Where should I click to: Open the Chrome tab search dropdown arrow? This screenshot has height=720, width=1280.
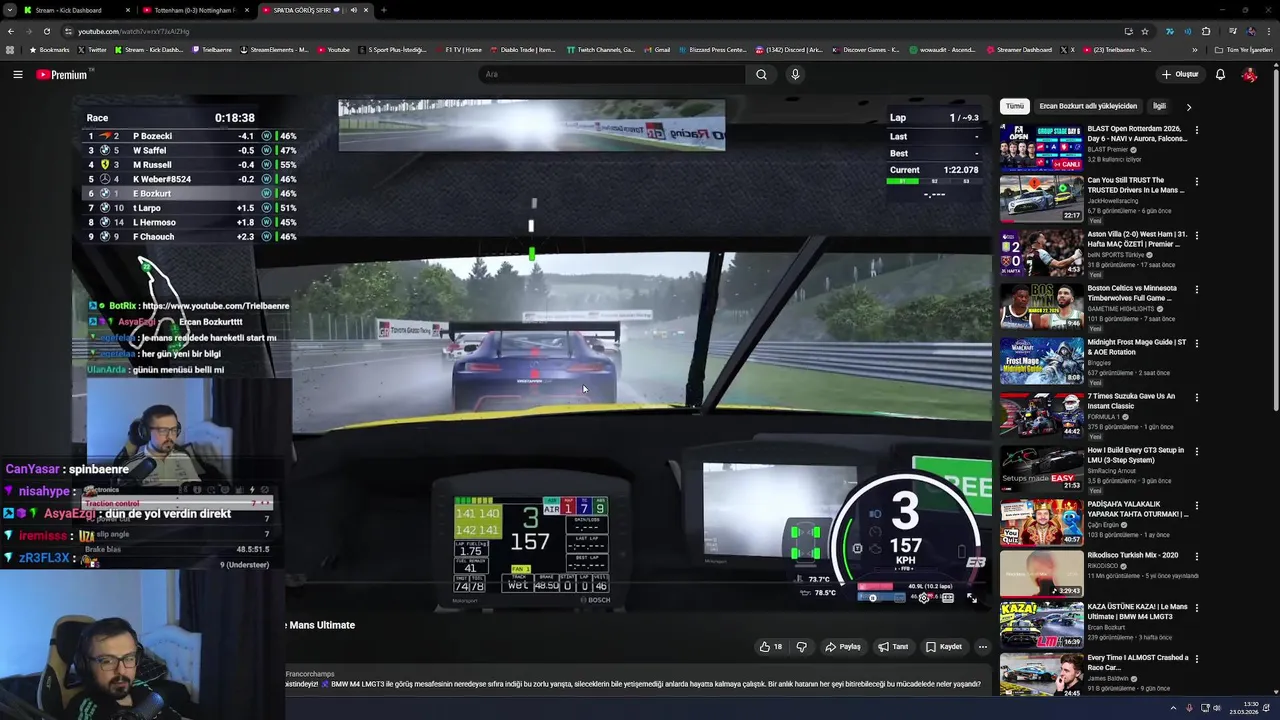8,10
